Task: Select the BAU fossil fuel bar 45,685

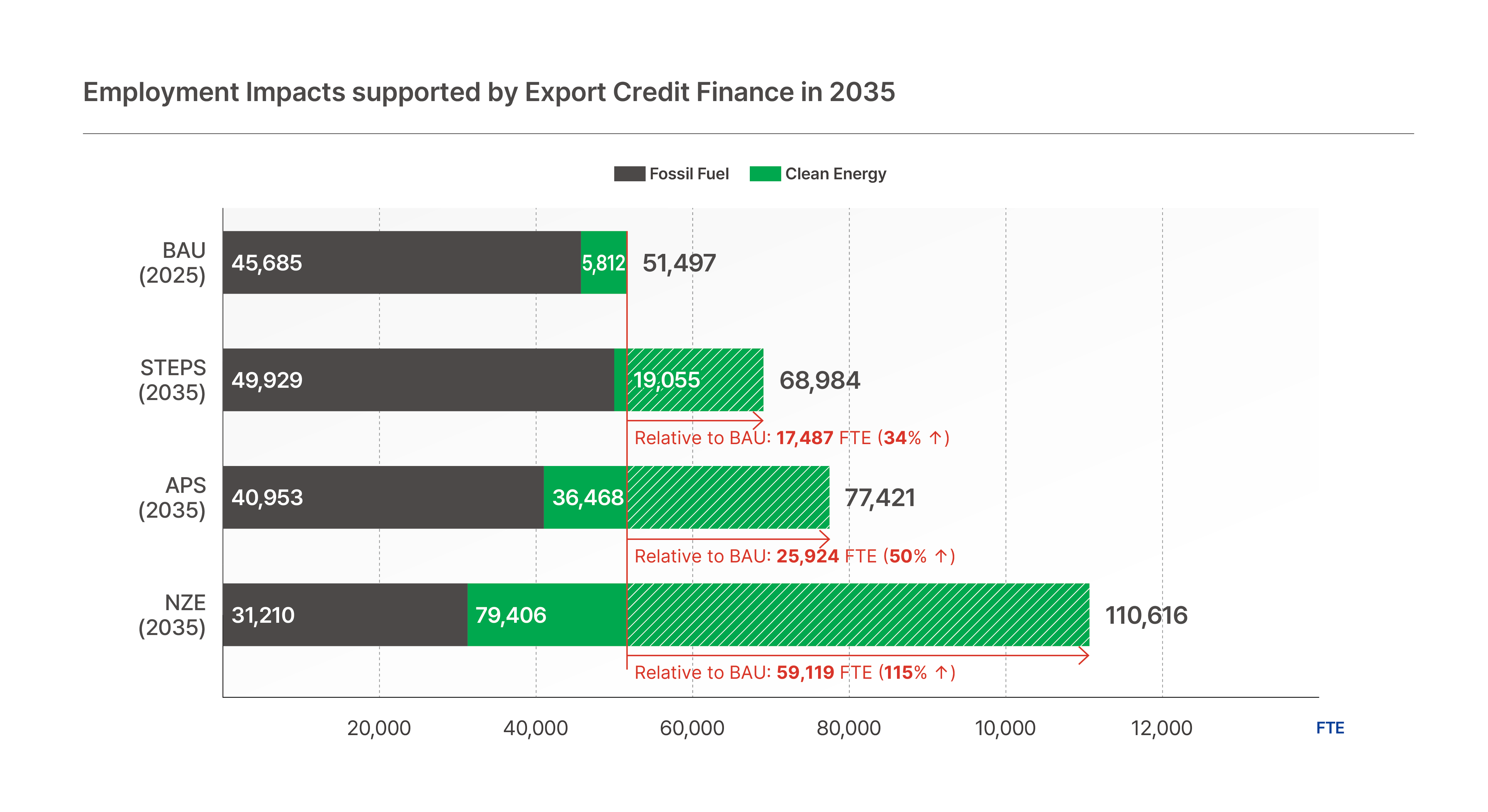Action: click(401, 263)
